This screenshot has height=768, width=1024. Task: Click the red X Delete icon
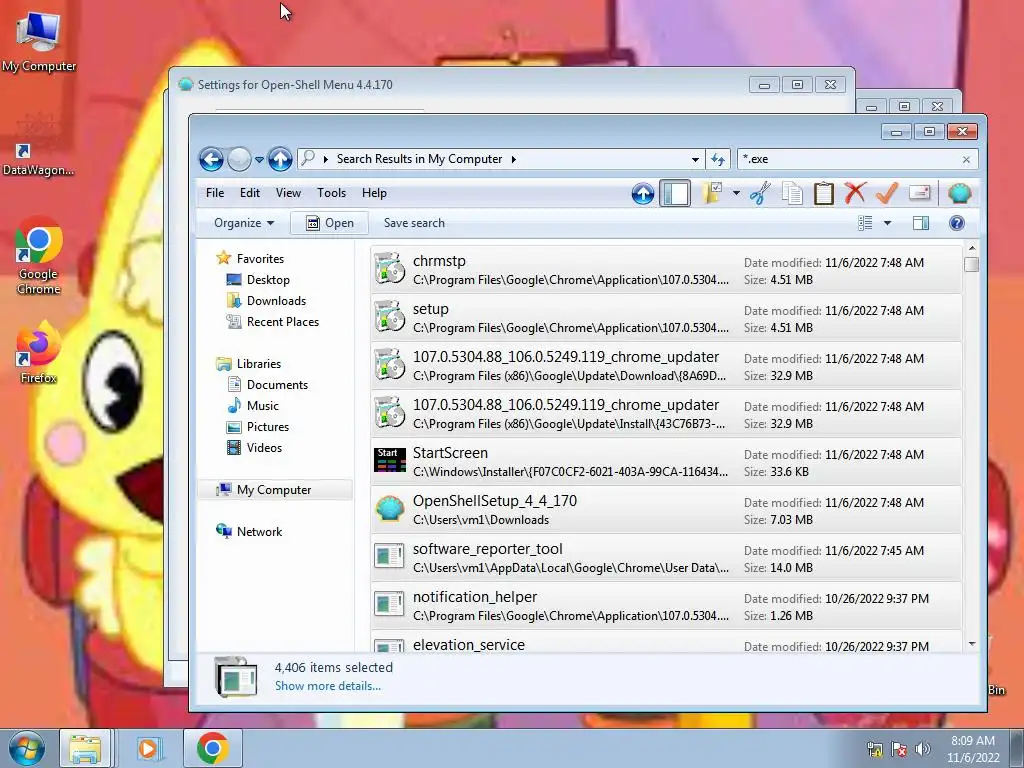point(855,193)
